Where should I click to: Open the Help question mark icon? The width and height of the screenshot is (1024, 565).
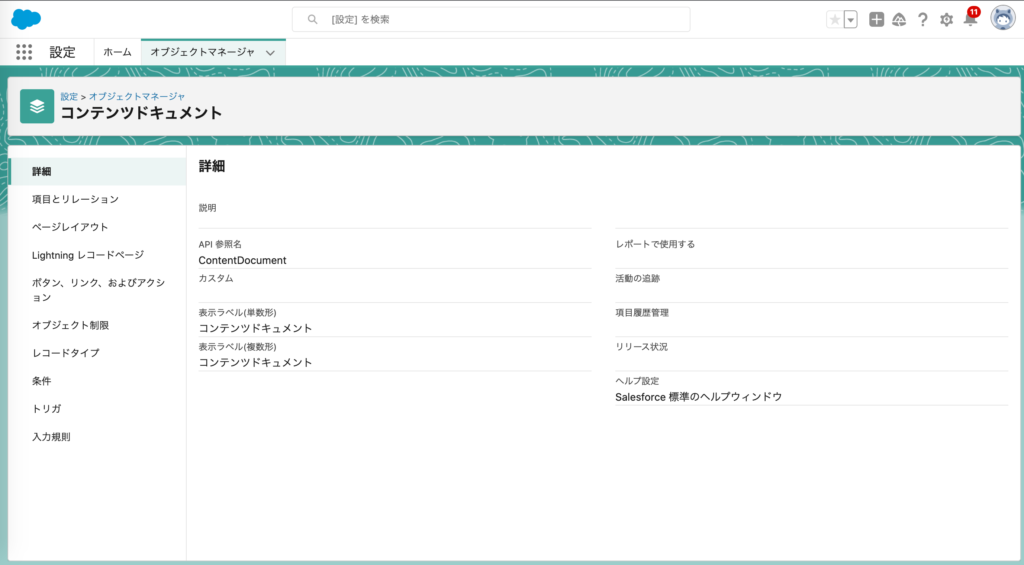point(923,19)
